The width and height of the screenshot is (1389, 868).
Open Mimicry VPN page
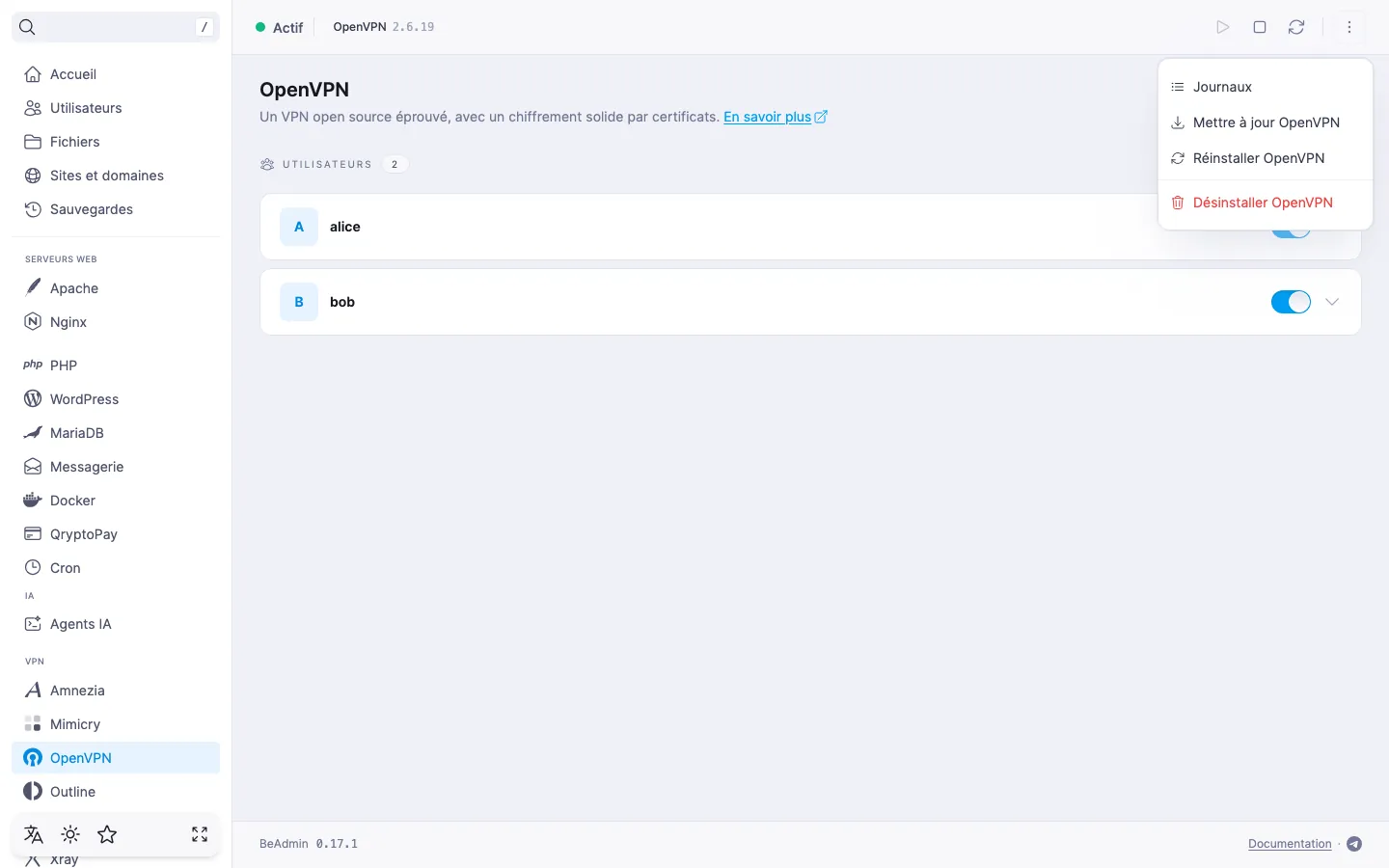click(x=116, y=724)
